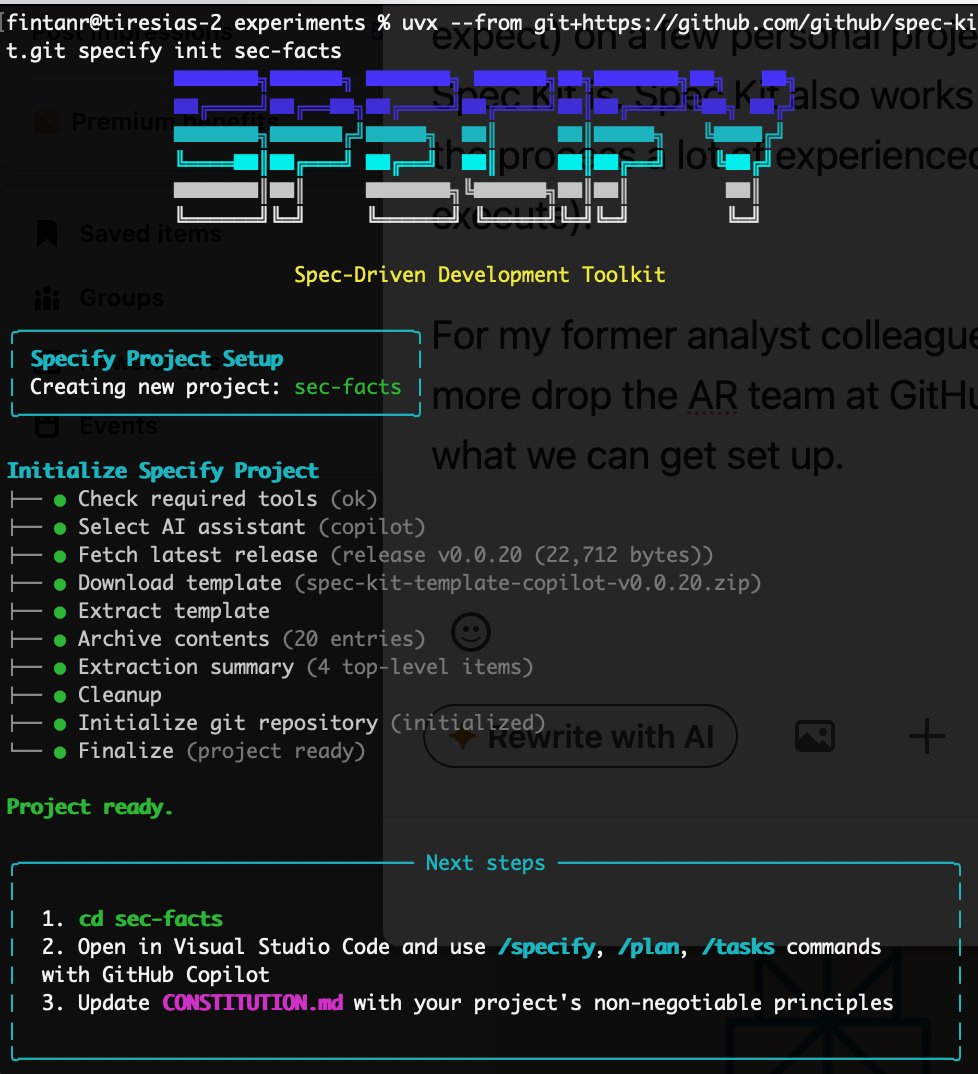Click the smiley emoji icon
The height and width of the screenshot is (1074, 978).
coord(471,631)
